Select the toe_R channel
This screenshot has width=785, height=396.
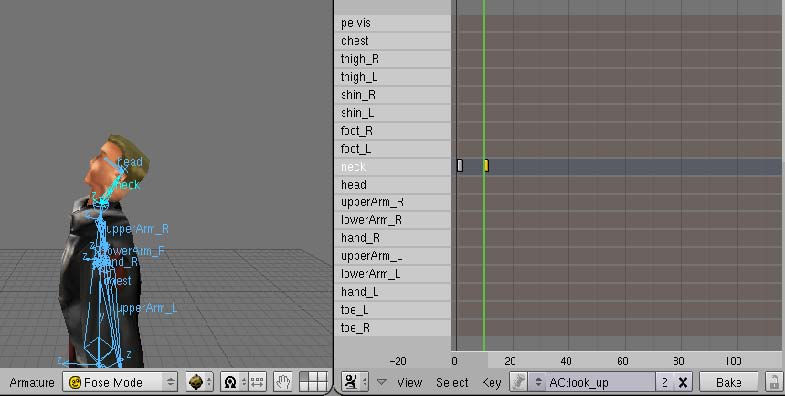tap(392, 328)
